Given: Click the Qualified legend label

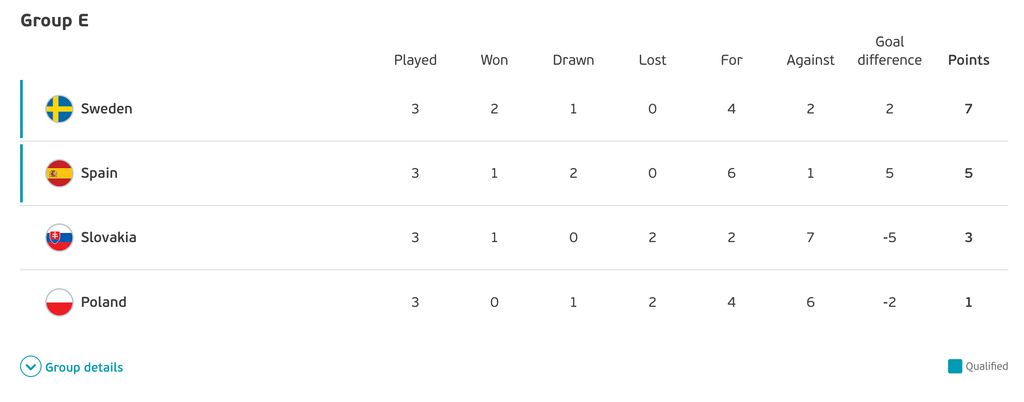Looking at the screenshot, I should 987,367.
